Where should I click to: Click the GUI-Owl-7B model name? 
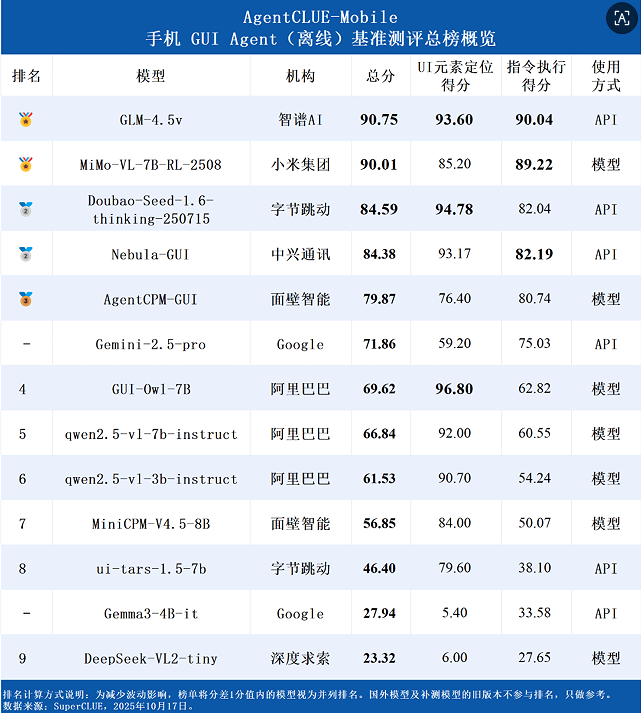150,389
